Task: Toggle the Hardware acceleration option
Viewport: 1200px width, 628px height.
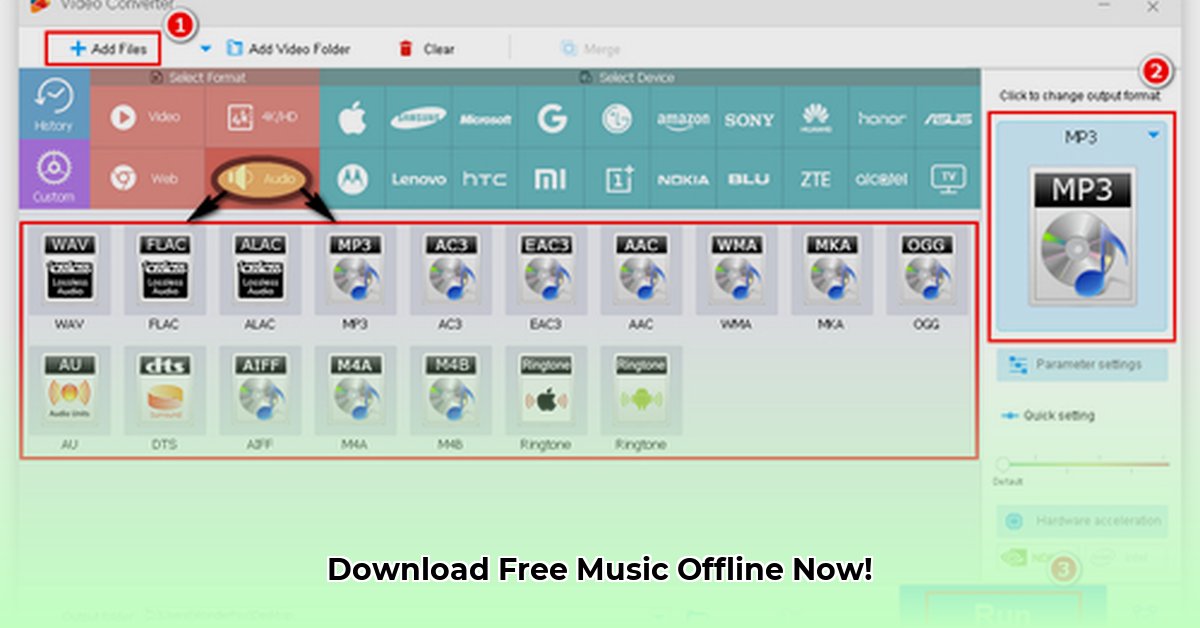Action: pyautogui.click(x=1082, y=521)
